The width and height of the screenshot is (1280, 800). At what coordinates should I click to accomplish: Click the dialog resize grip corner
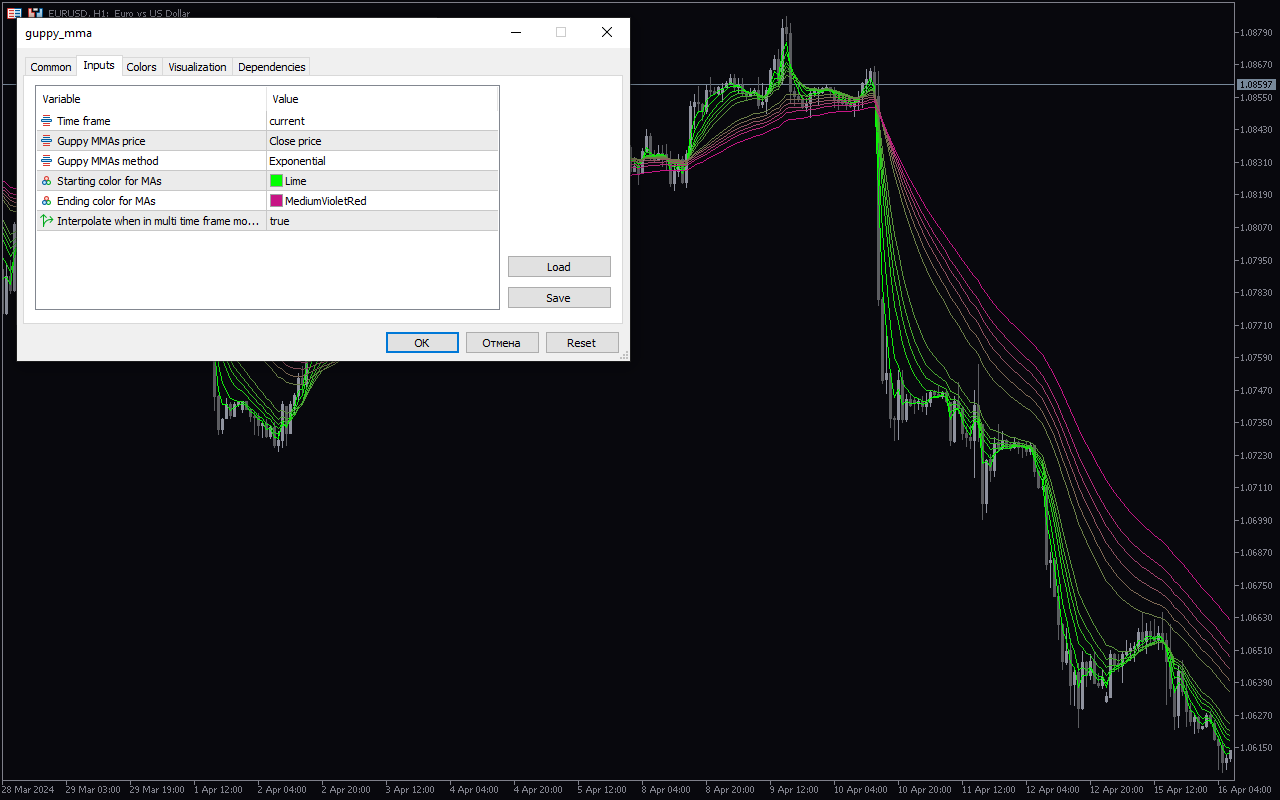[623, 354]
